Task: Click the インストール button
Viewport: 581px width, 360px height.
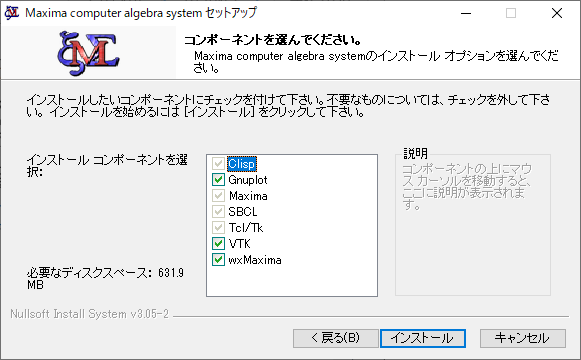Action: pyautogui.click(x=423, y=338)
